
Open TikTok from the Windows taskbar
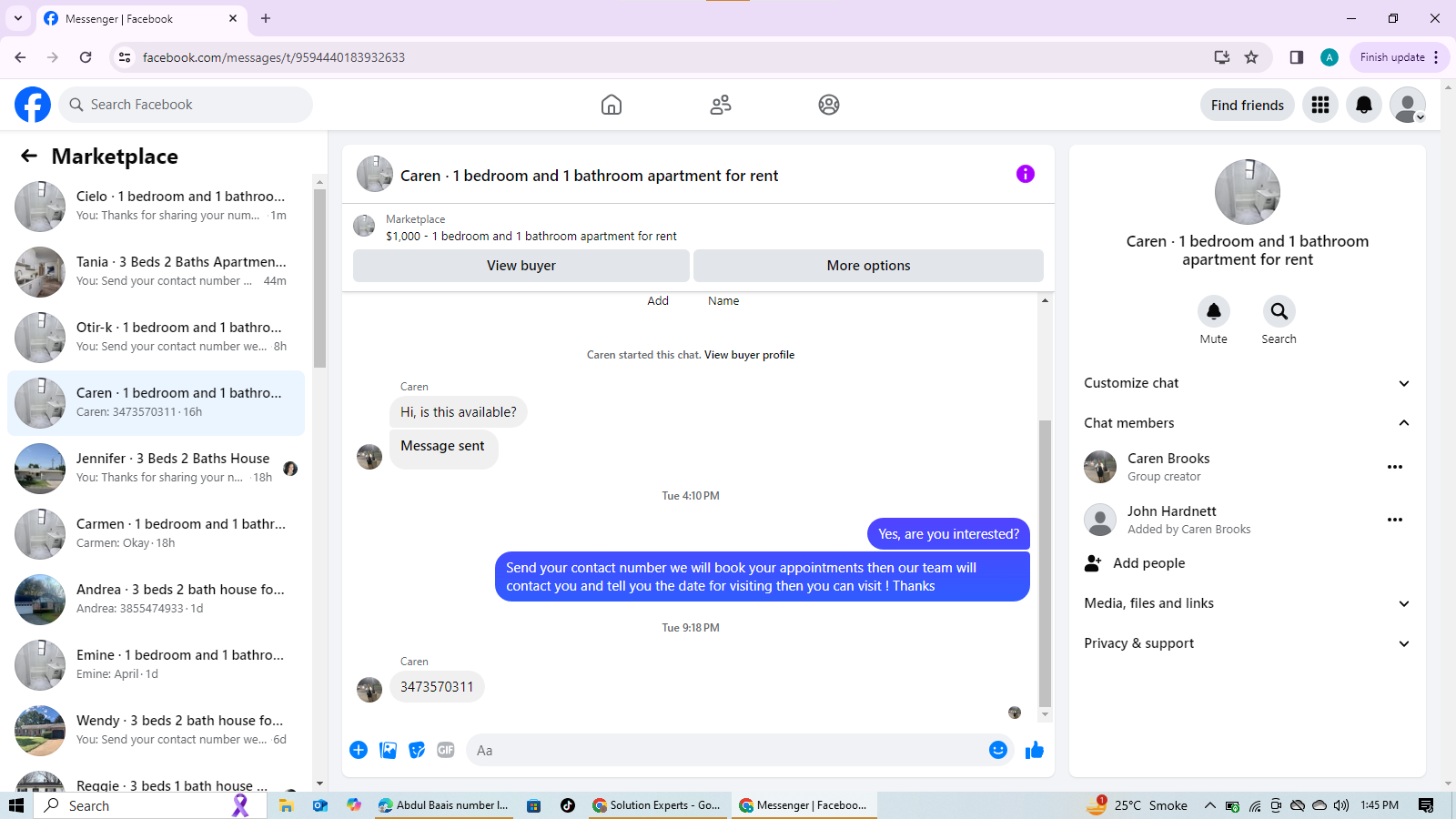coord(568,805)
